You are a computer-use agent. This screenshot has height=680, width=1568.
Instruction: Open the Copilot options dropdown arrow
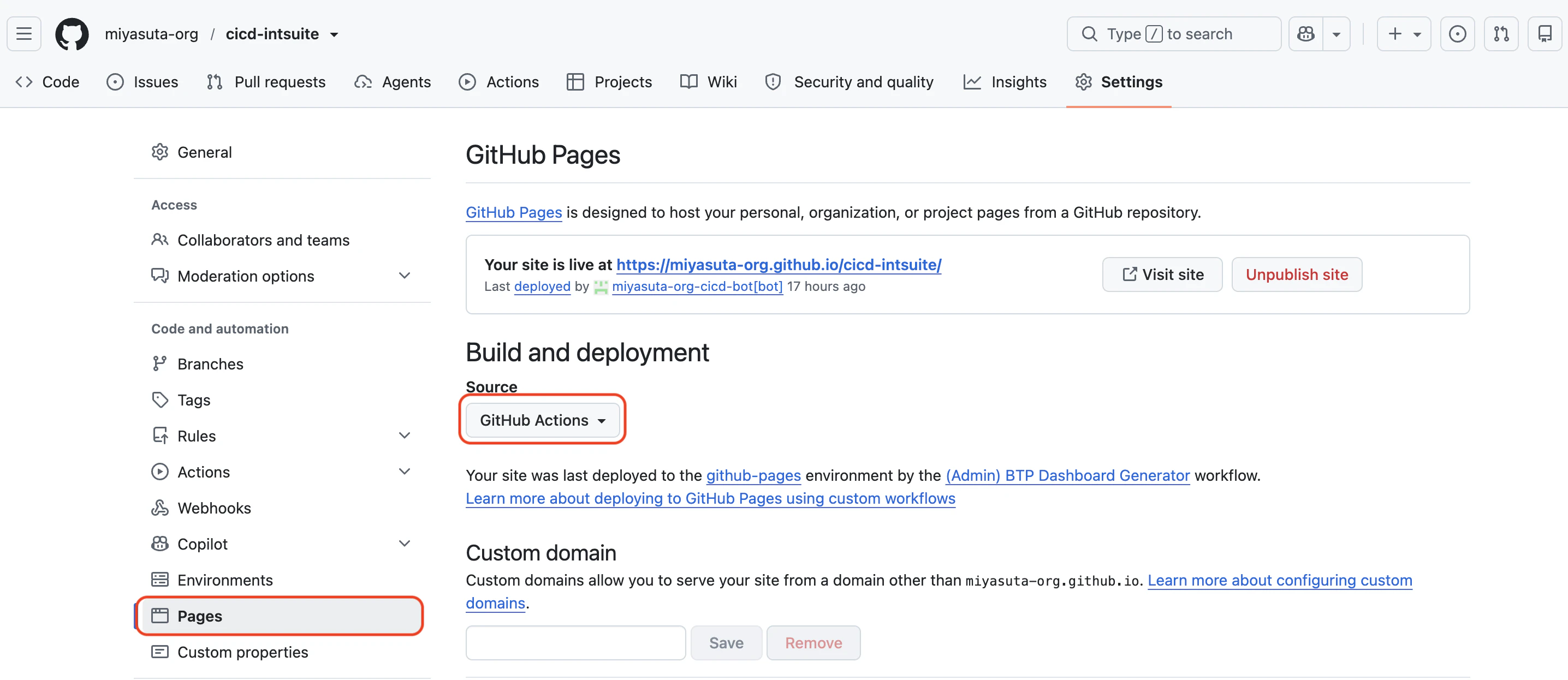1337,33
